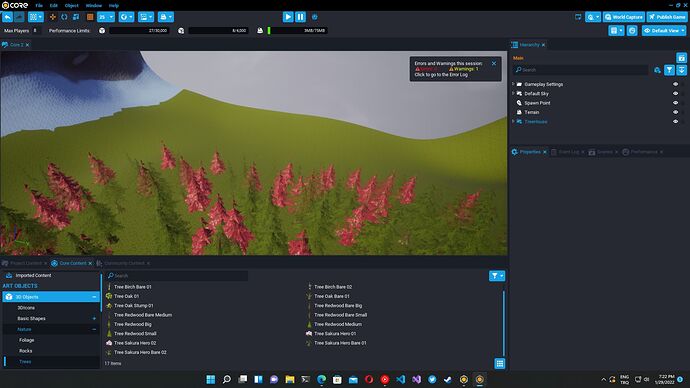
Task: Switch to the Properties tab
Action: [x=529, y=152]
